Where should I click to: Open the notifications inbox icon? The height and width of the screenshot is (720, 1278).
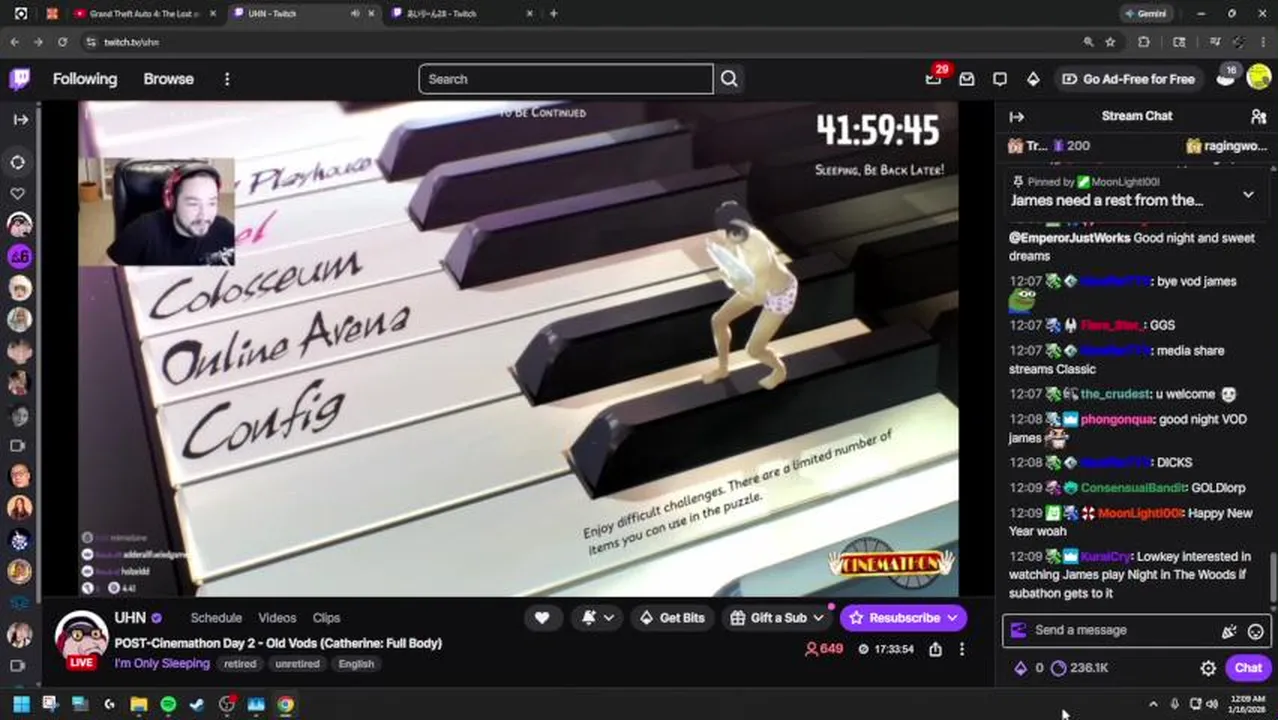click(967, 79)
